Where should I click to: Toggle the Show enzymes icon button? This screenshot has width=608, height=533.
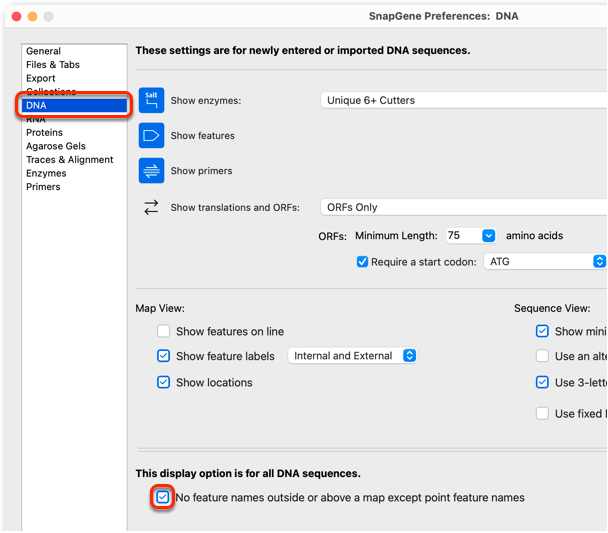click(151, 100)
